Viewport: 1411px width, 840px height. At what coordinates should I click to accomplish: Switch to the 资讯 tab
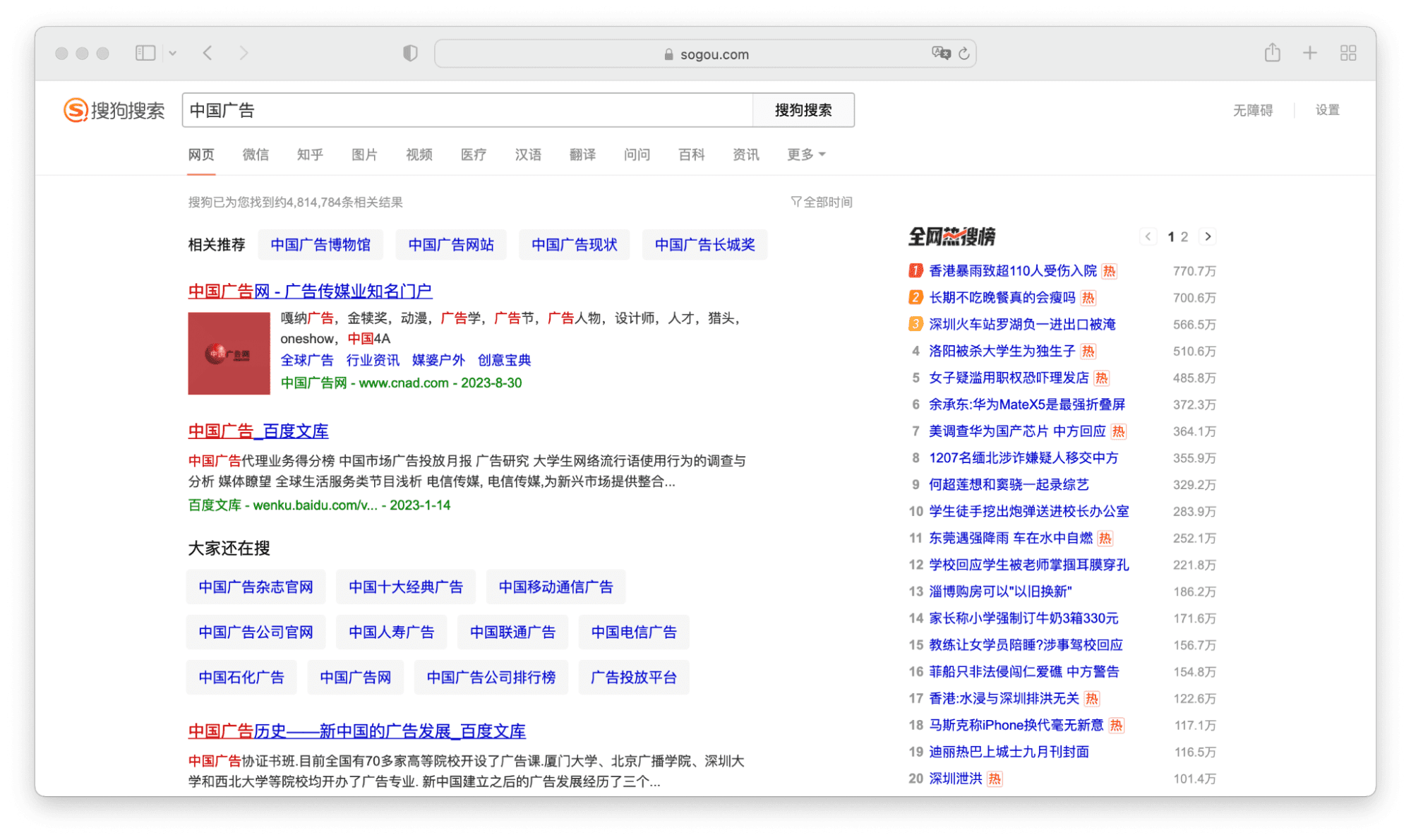coord(746,155)
